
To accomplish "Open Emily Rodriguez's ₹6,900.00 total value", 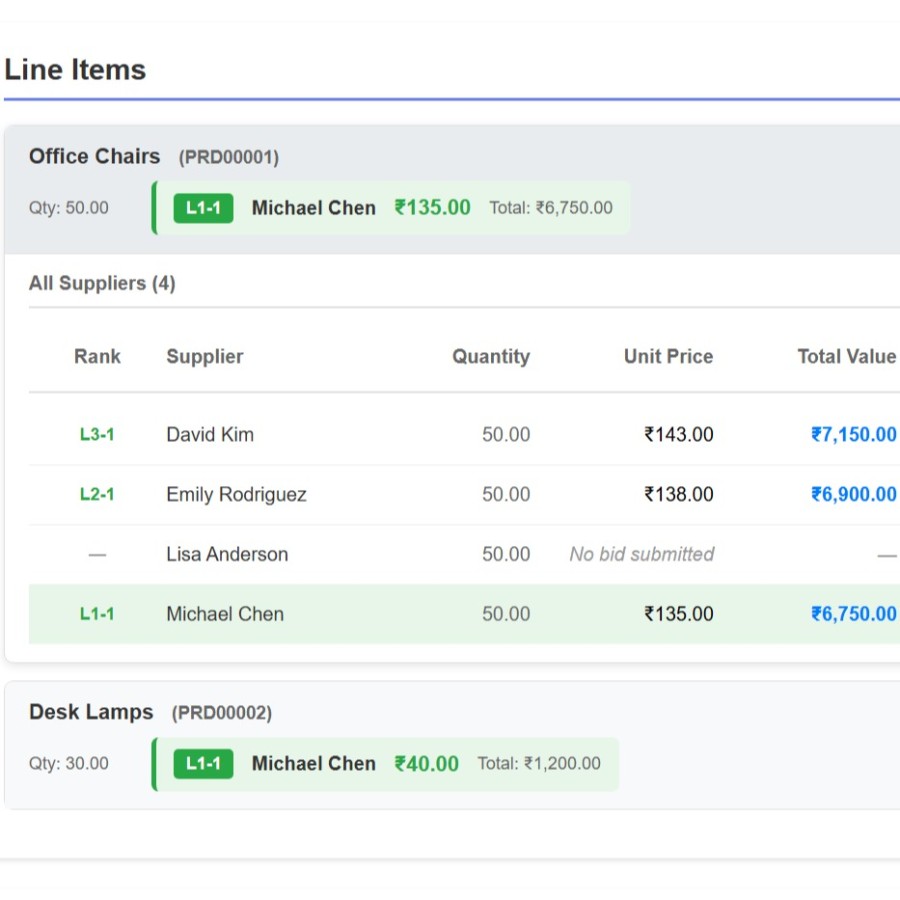I will pos(853,495).
